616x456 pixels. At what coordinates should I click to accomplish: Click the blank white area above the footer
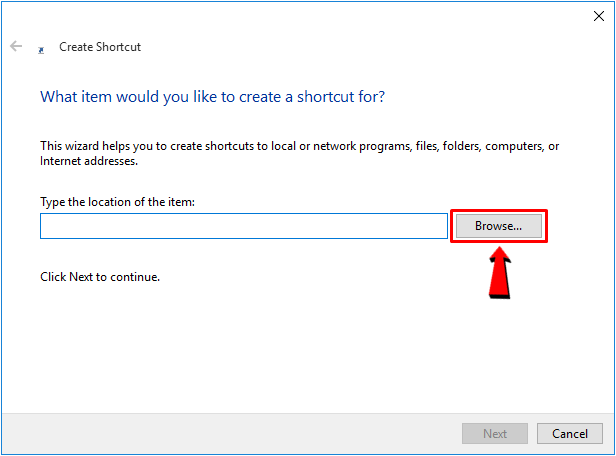300,360
